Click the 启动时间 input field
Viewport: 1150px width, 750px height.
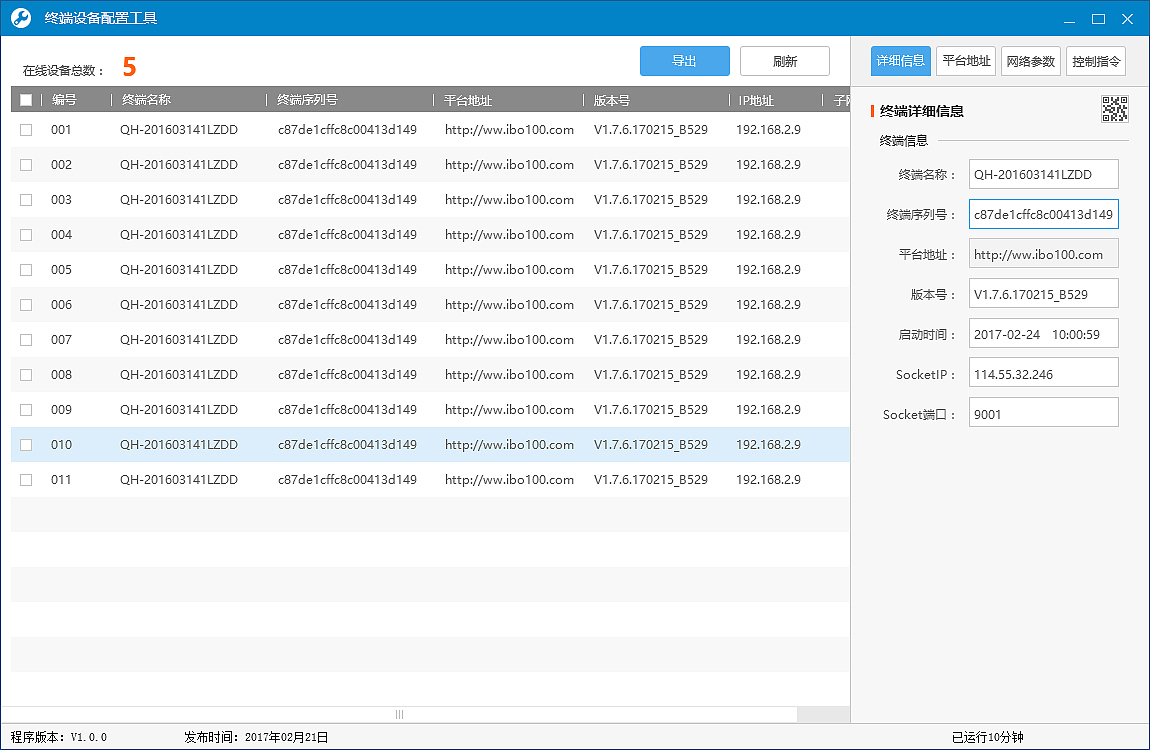tap(1043, 334)
